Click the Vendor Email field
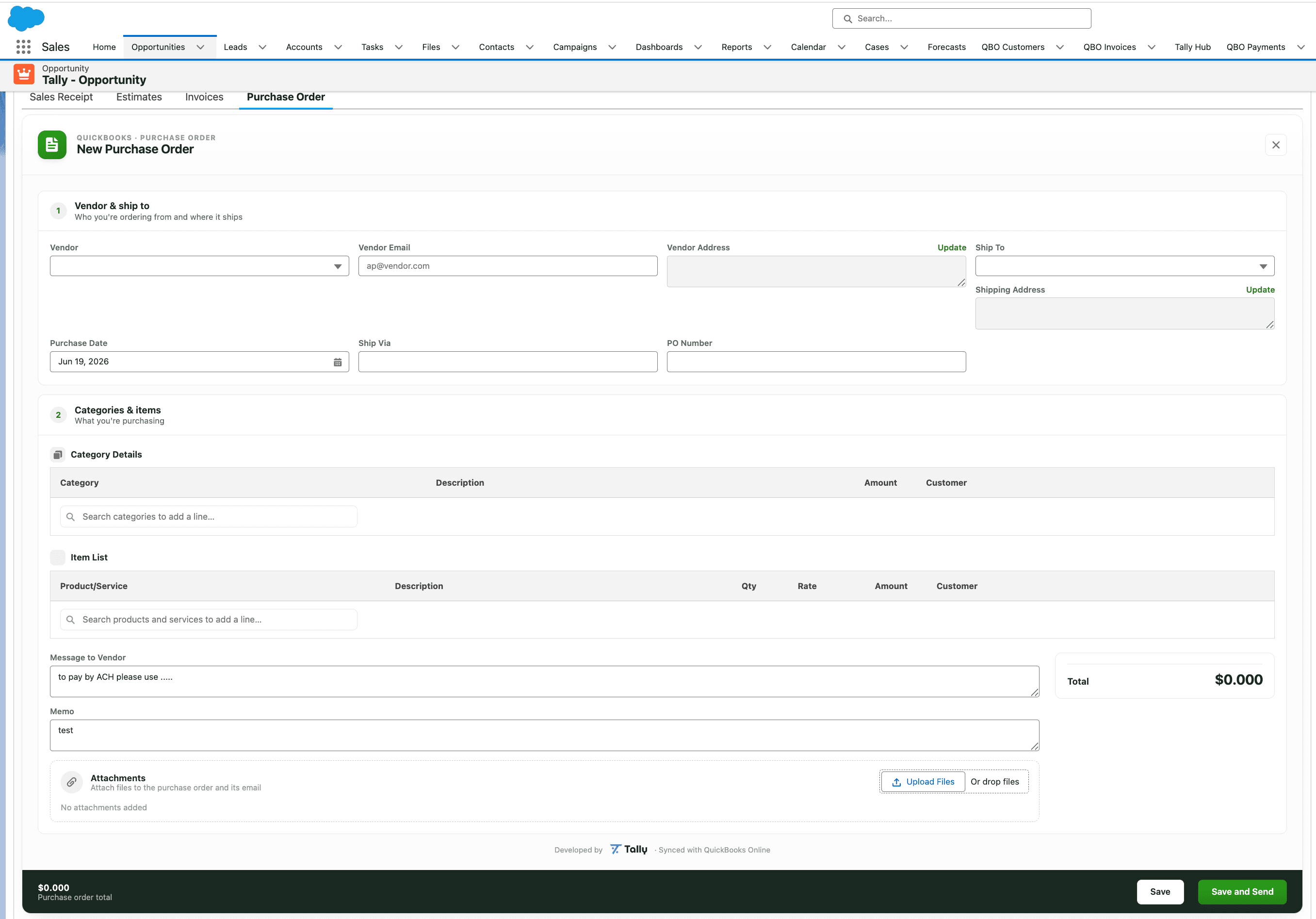Screen dimensions: 1316x919 [x=508, y=266]
